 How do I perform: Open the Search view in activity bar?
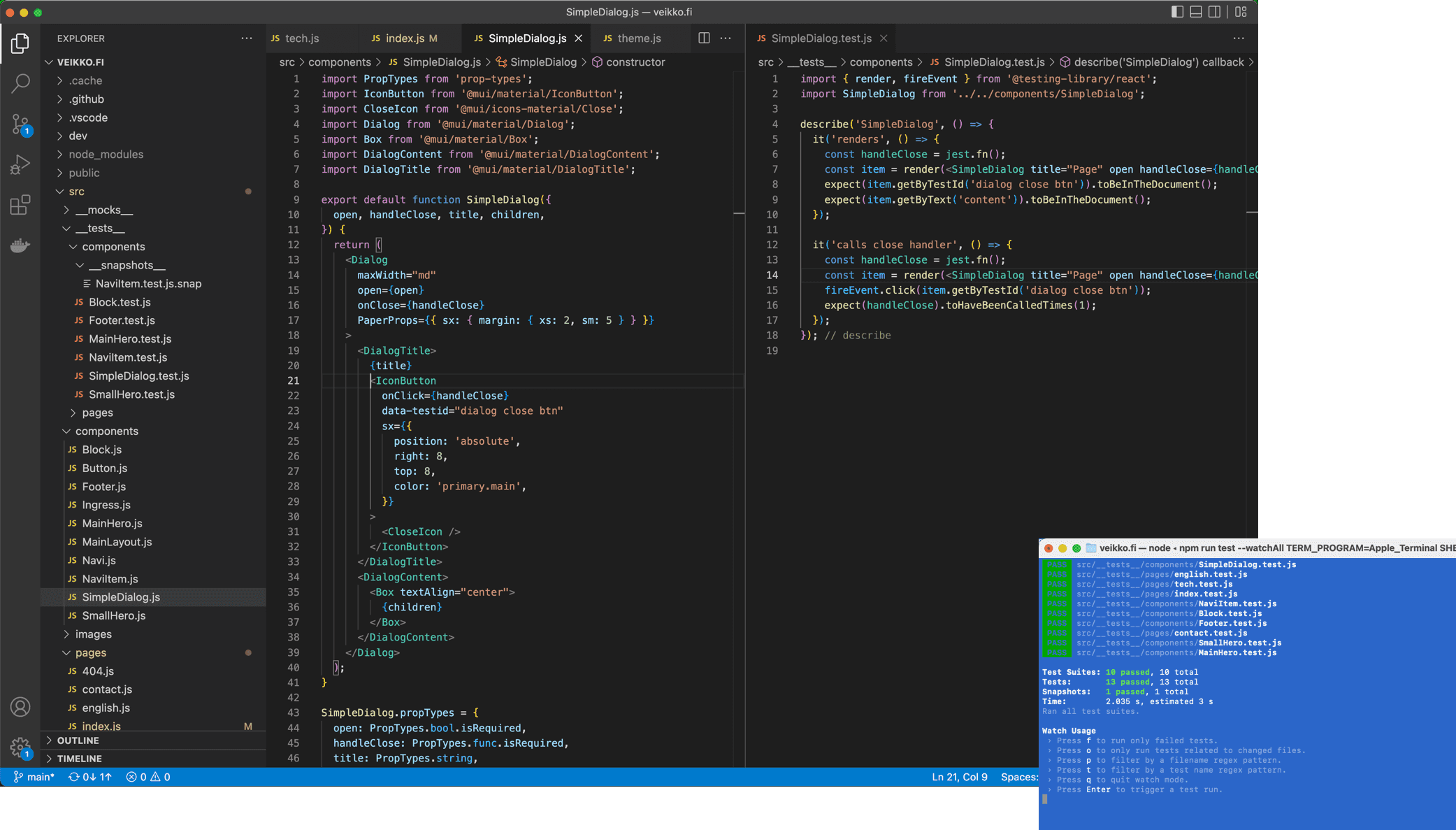point(20,84)
